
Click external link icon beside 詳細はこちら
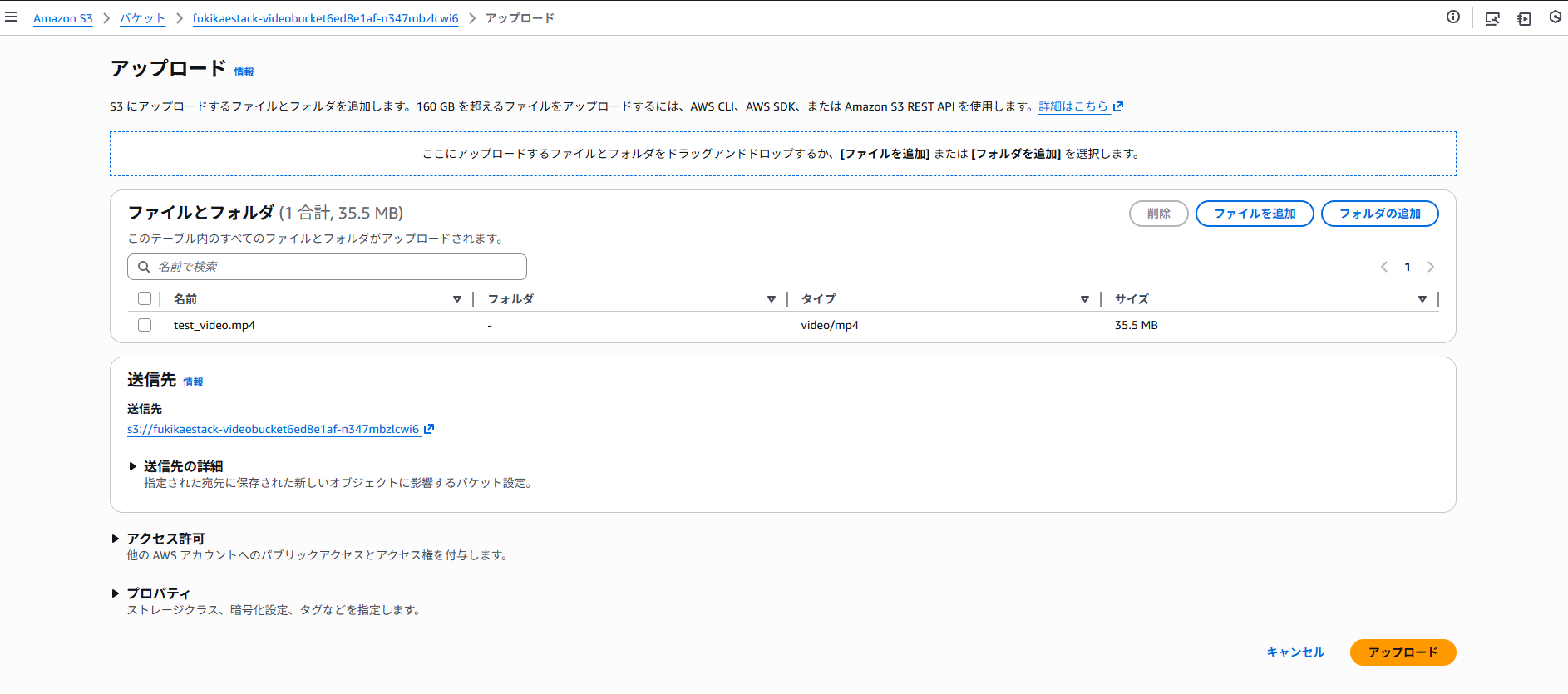pos(1118,106)
